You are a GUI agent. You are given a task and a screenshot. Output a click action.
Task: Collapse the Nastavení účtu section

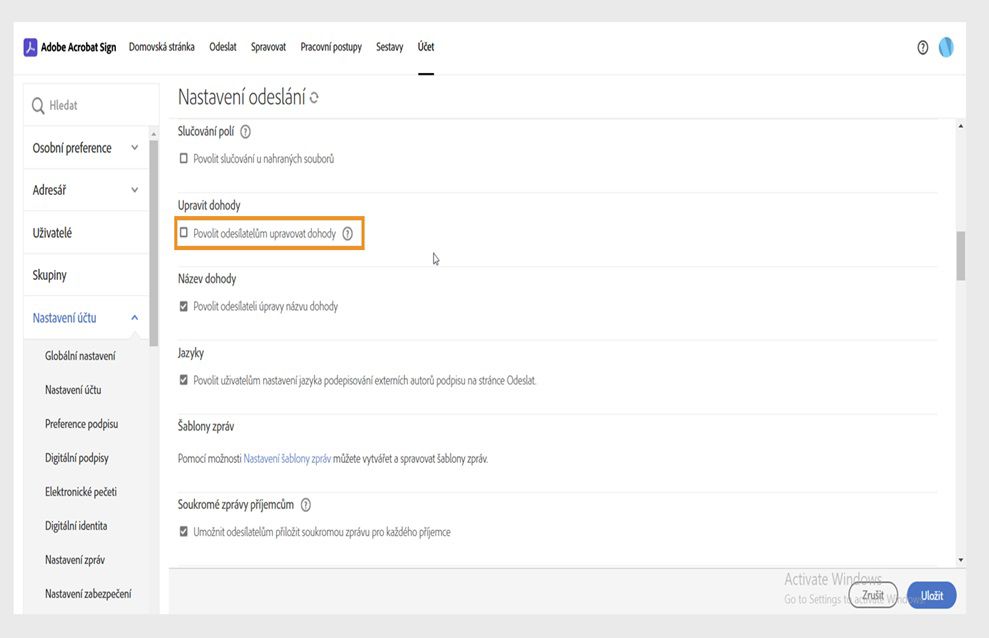pos(134,318)
